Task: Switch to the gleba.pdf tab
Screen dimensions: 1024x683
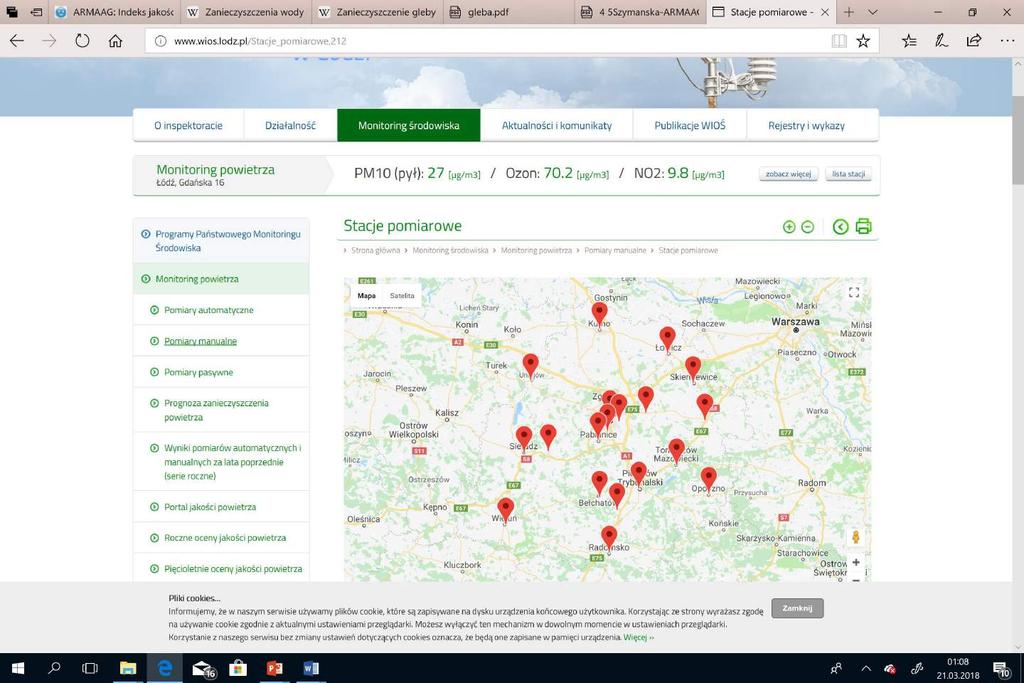Action: pyautogui.click(x=509, y=12)
